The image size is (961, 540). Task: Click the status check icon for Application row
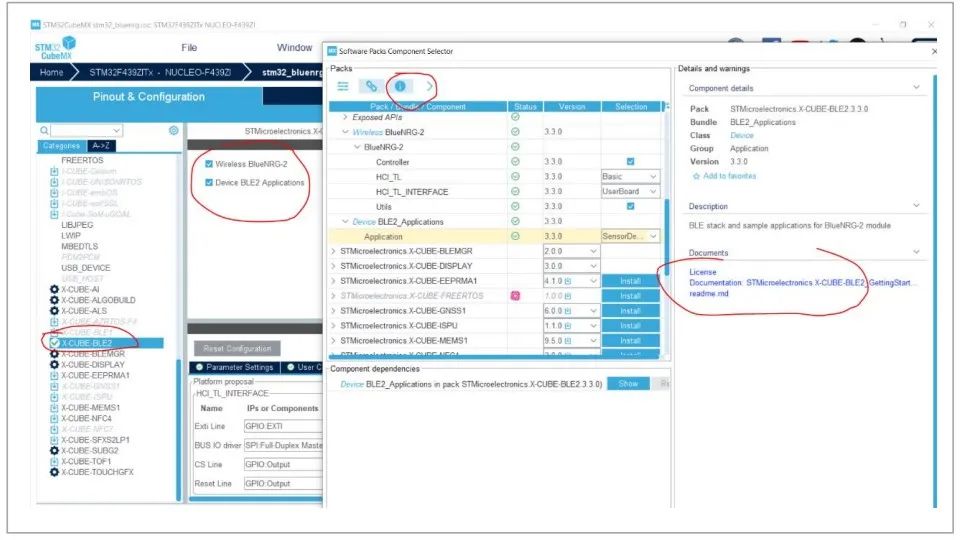(x=515, y=236)
